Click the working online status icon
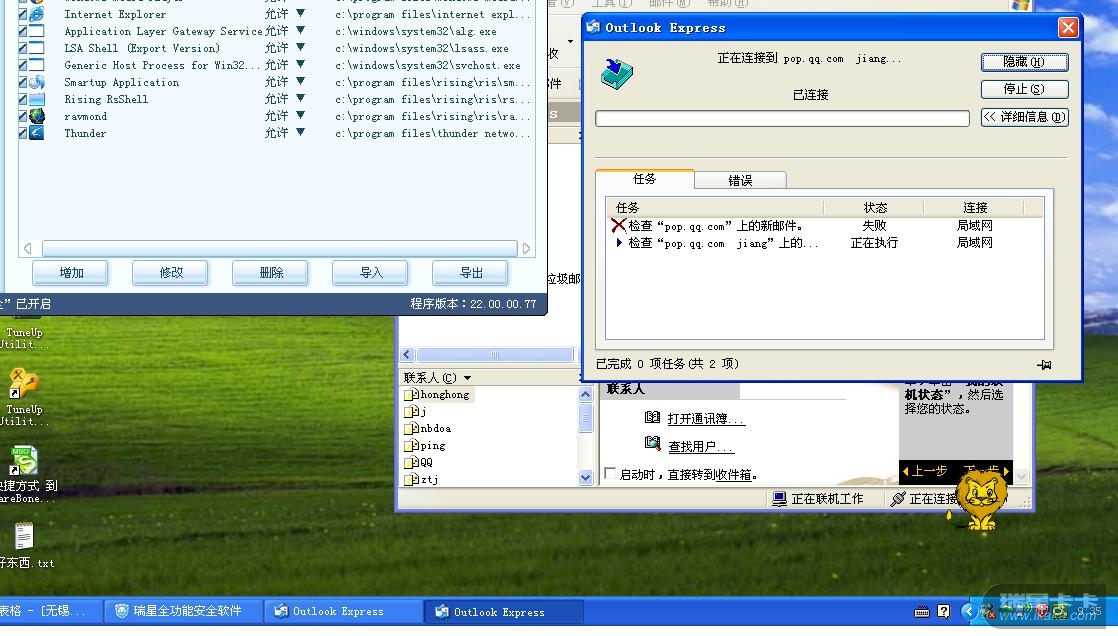 point(779,499)
